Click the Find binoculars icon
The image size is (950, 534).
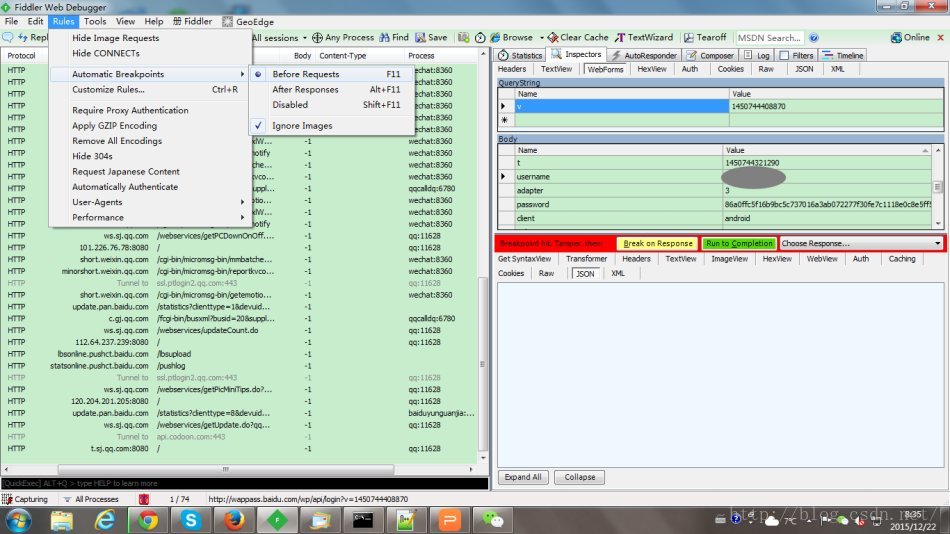click(384, 38)
